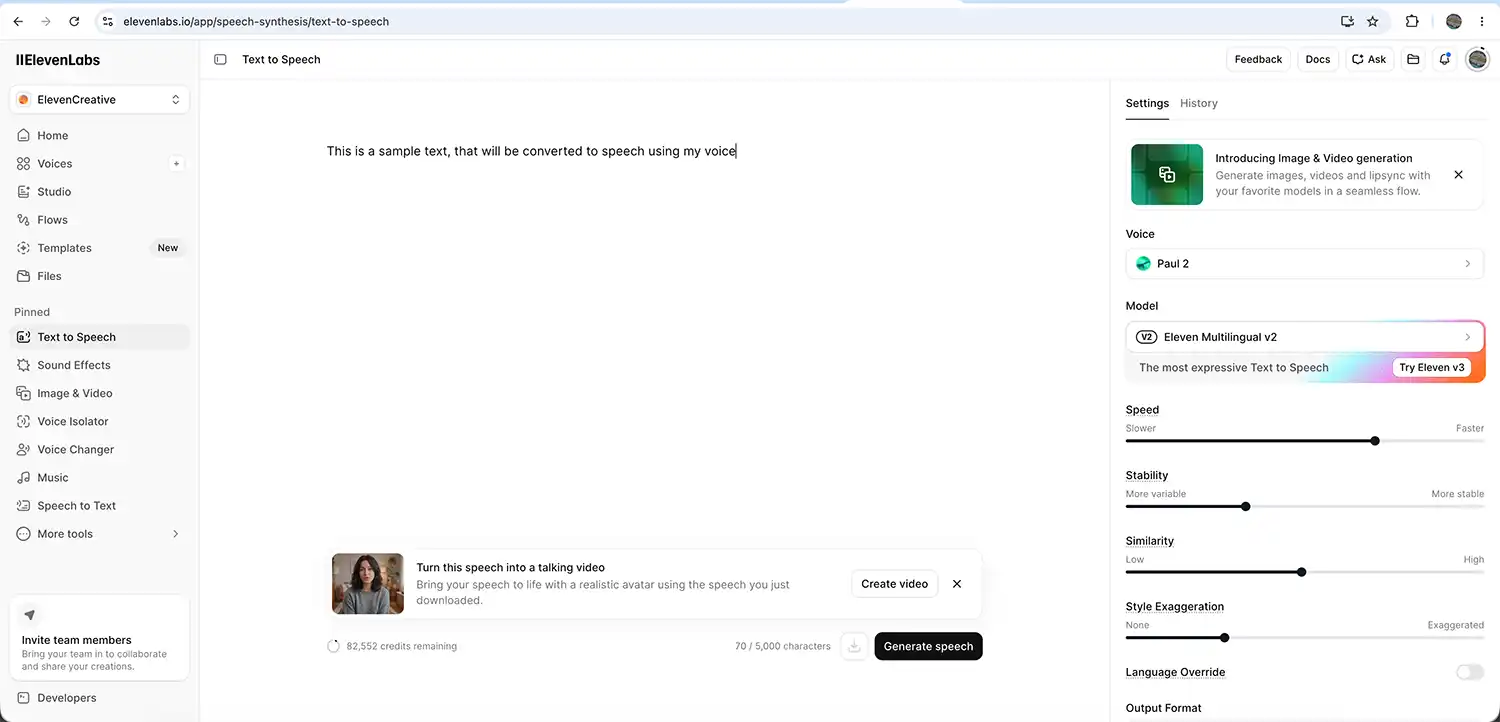Screen dimensions: 1500x722
Task: Reload the browser page
Action: pos(74,21)
